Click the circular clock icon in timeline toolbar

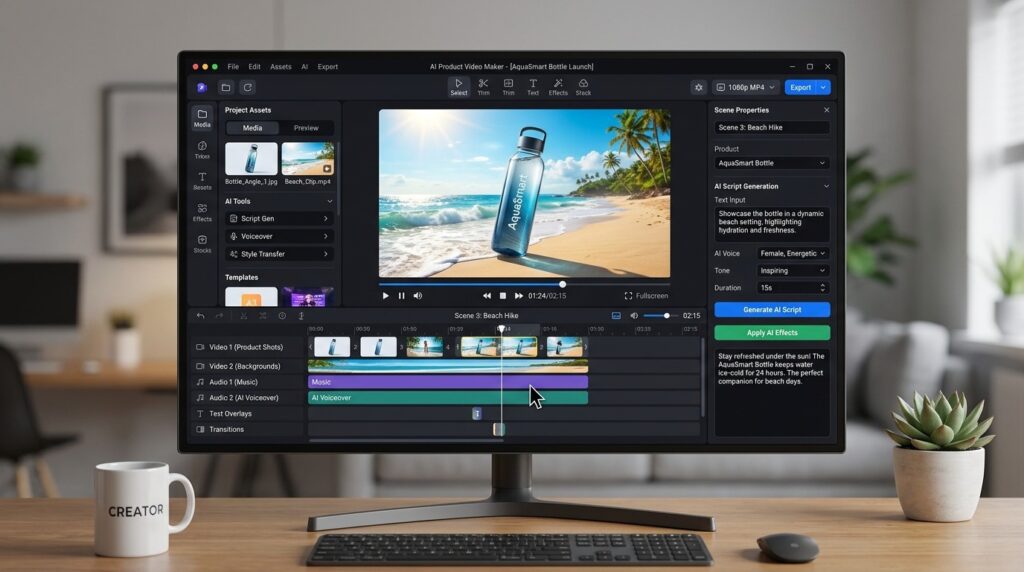[x=282, y=316]
